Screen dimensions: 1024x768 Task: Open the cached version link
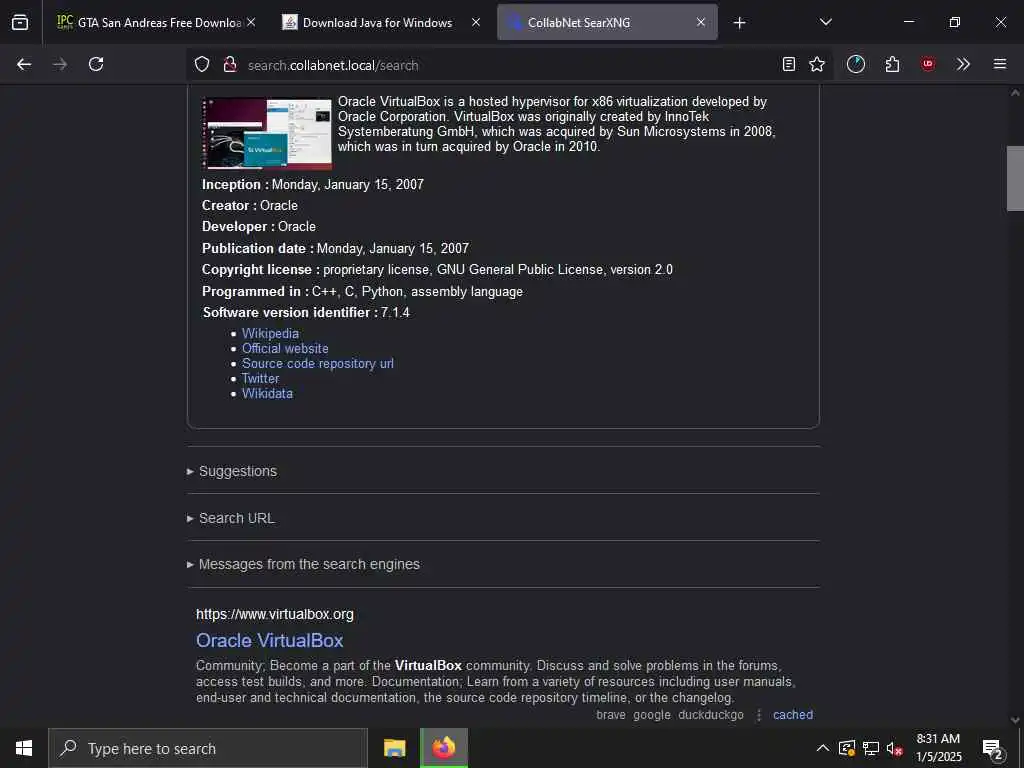click(793, 714)
